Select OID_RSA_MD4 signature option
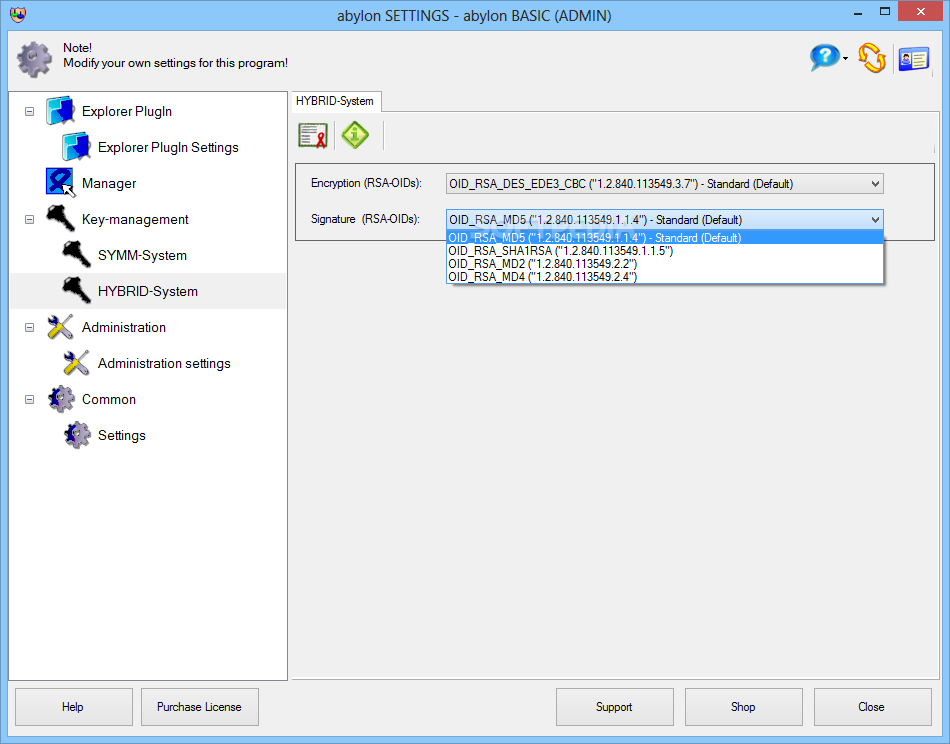 [665, 277]
